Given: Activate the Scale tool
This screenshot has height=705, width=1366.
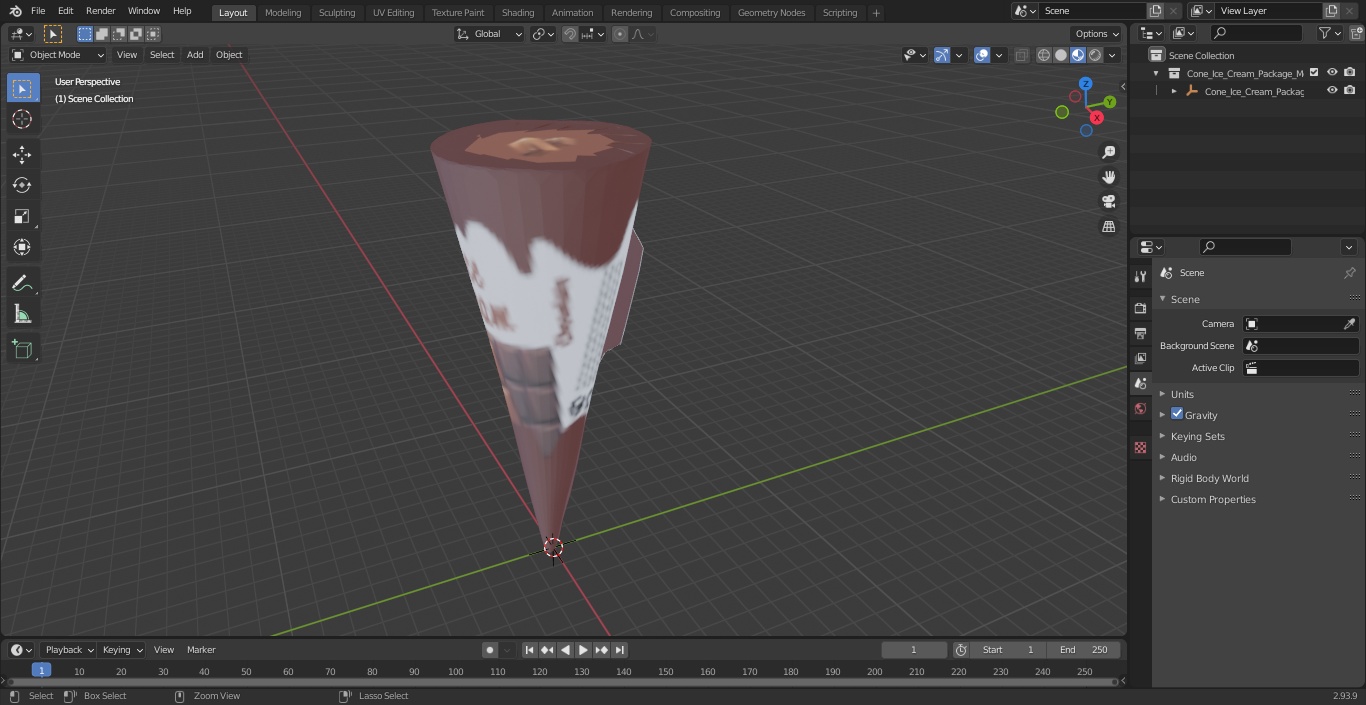Looking at the screenshot, I should [x=22, y=216].
